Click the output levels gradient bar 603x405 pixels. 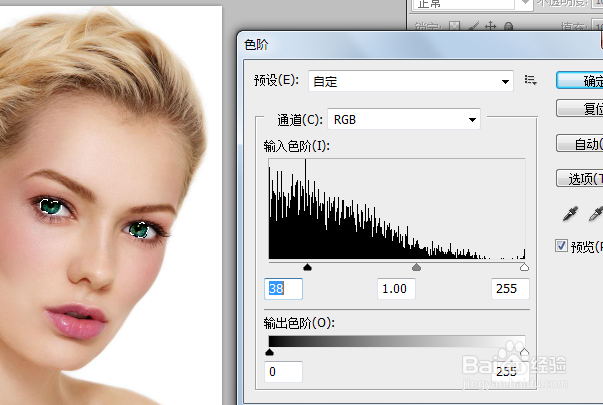click(x=397, y=342)
